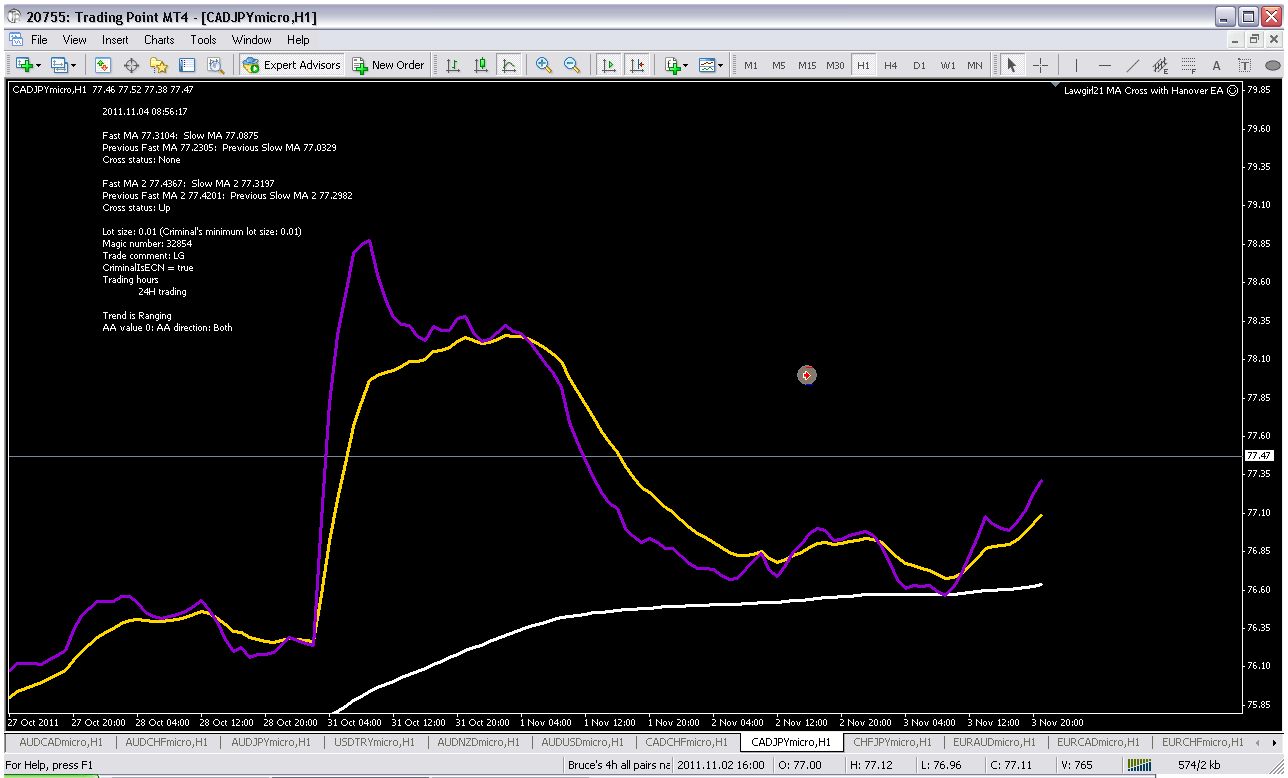Select the equidistant channel tool
This screenshot has width=1288, height=778.
point(1160,65)
